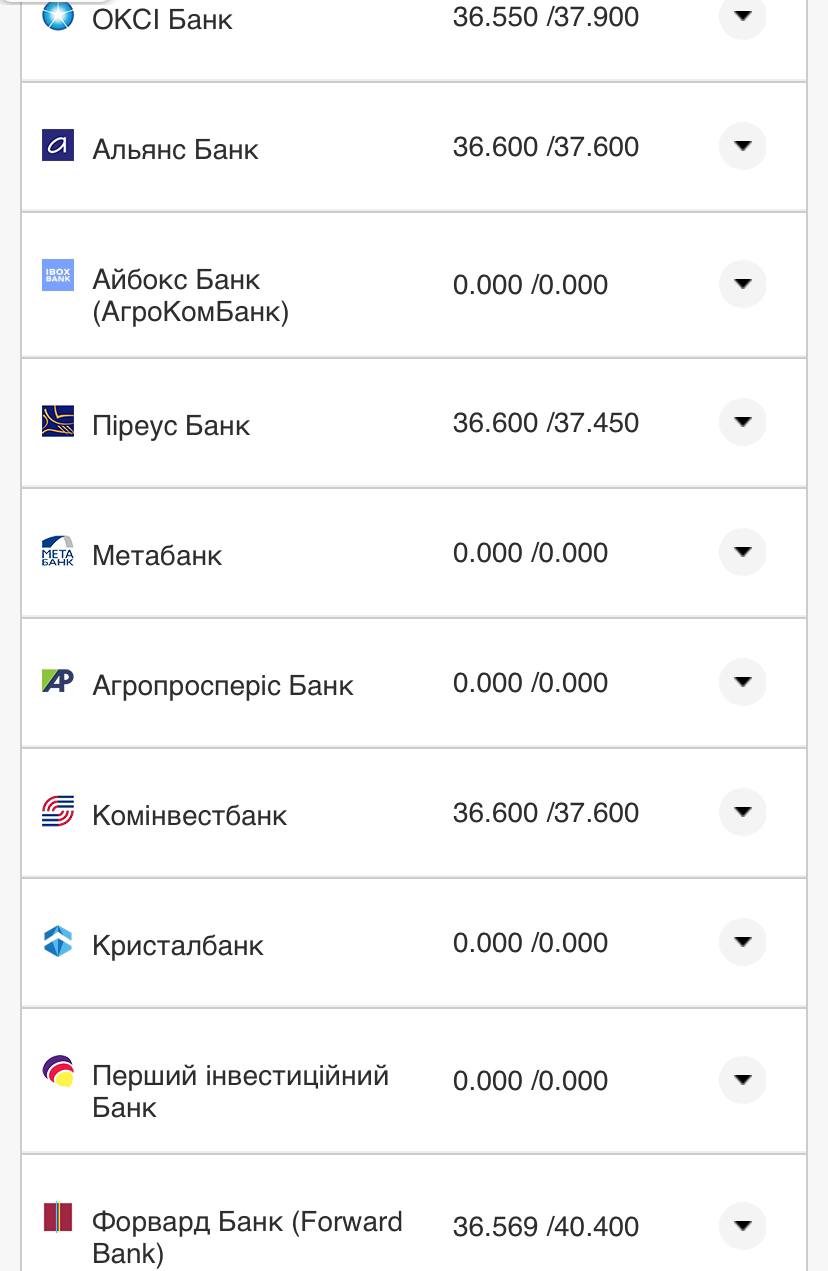The height and width of the screenshot is (1271, 828).
Task: Click the Комінвестбанк logo icon
Action: point(58,811)
